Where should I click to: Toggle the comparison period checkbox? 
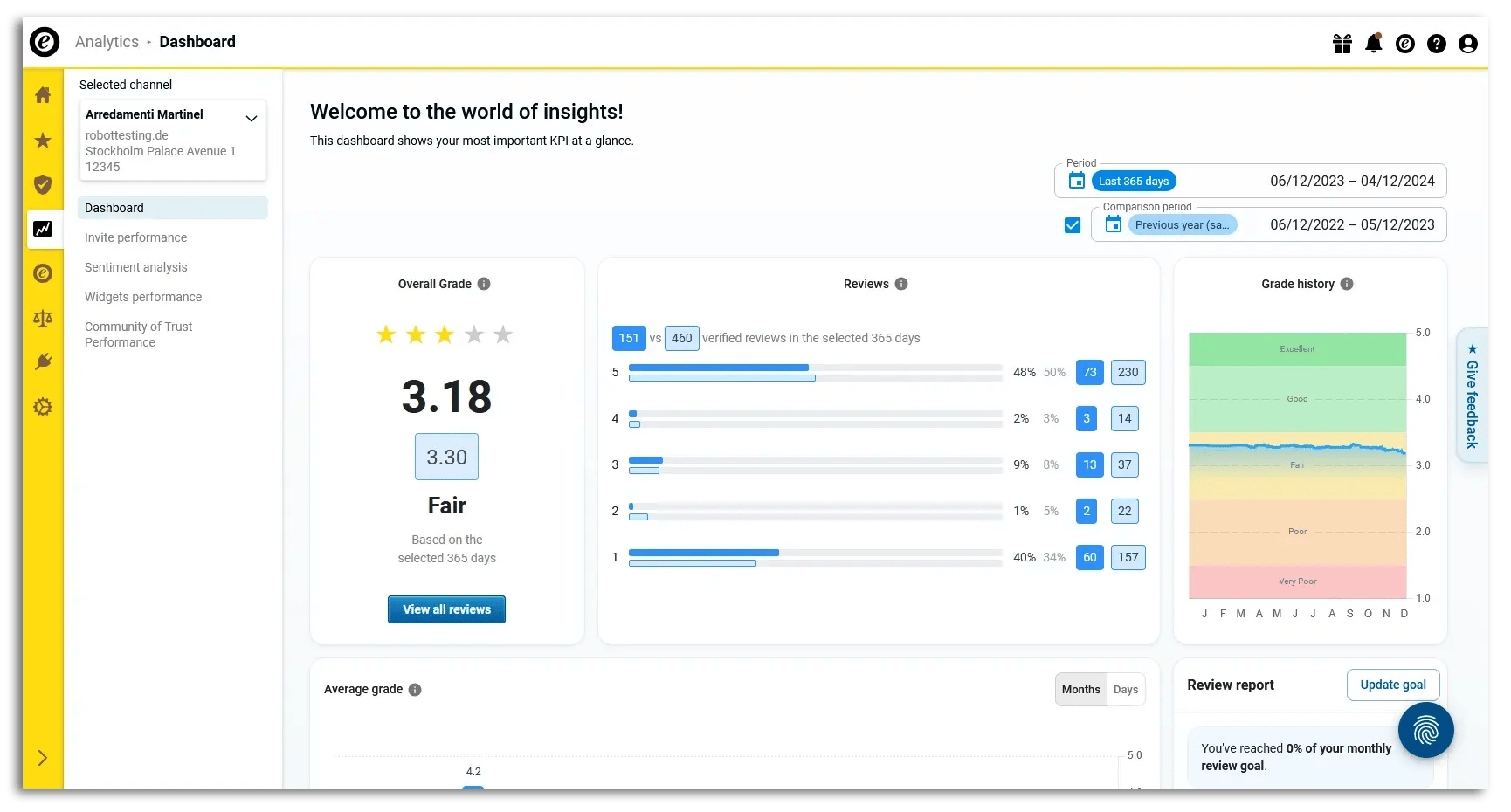(x=1072, y=224)
